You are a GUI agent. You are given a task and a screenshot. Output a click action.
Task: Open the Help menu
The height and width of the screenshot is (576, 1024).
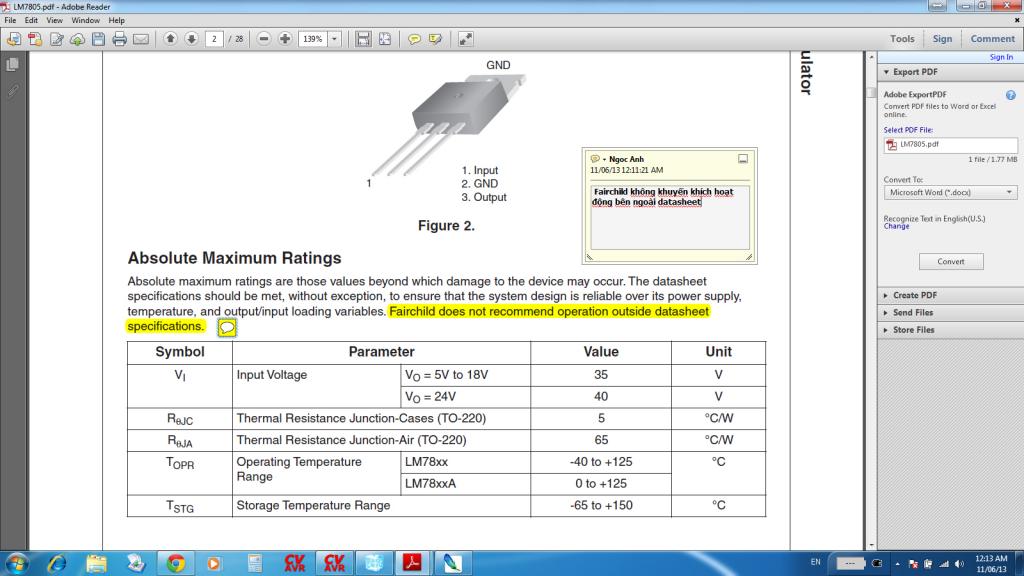[117, 20]
